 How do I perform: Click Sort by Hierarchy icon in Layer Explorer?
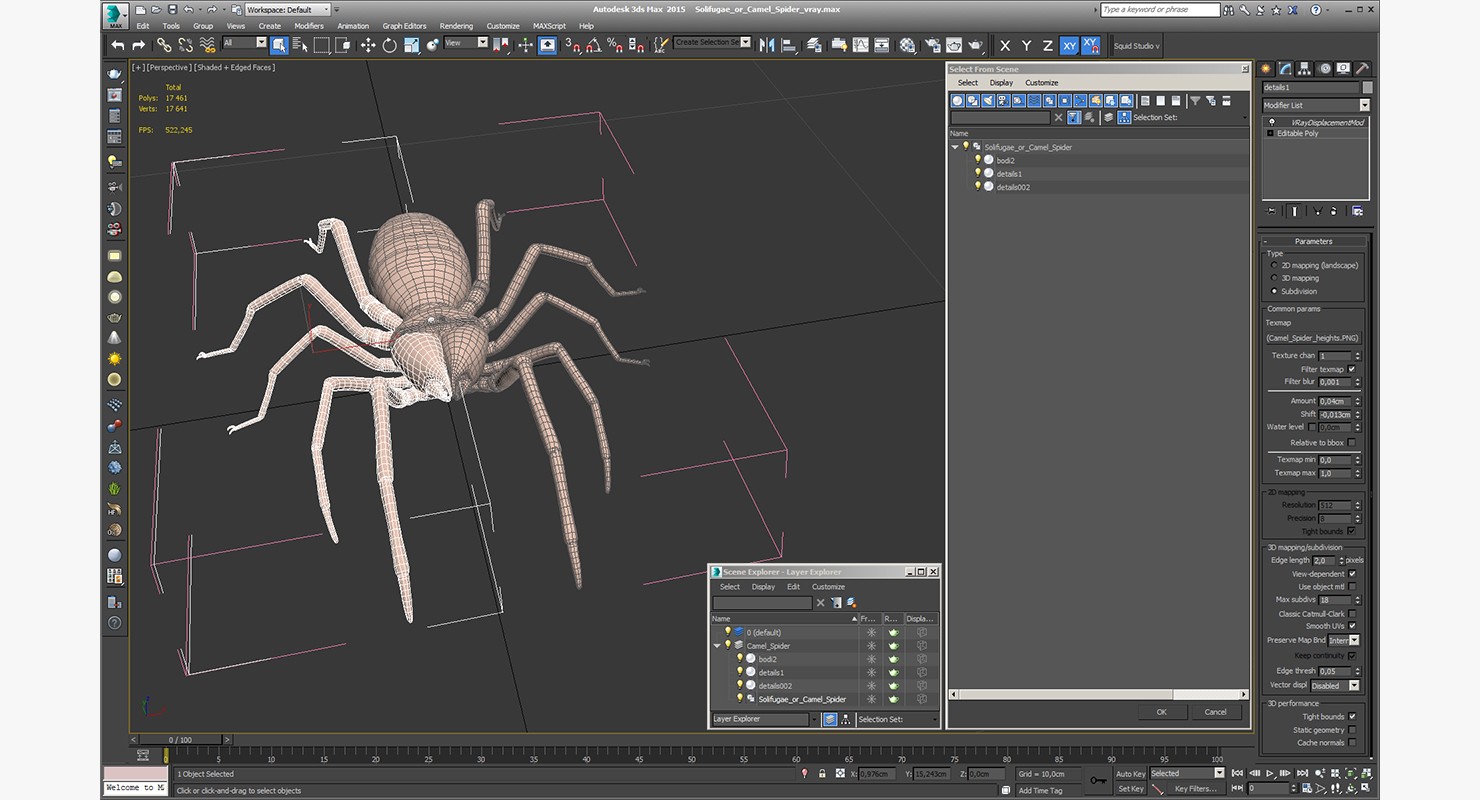pyautogui.click(x=846, y=719)
